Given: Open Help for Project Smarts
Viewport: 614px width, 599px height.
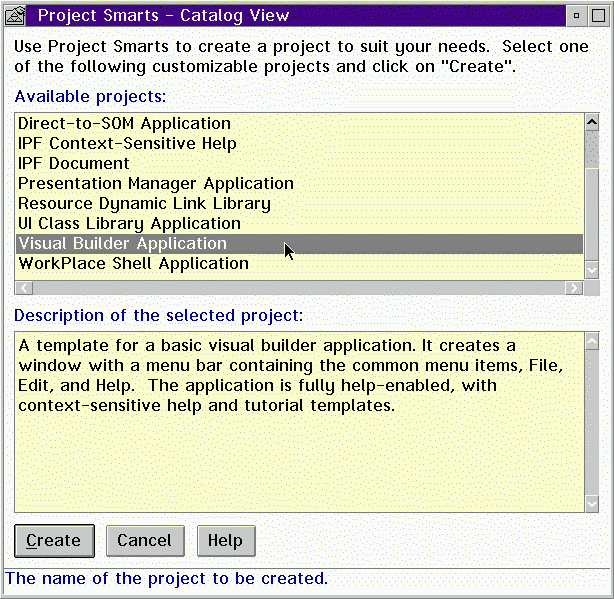Looking at the screenshot, I should (226, 541).
